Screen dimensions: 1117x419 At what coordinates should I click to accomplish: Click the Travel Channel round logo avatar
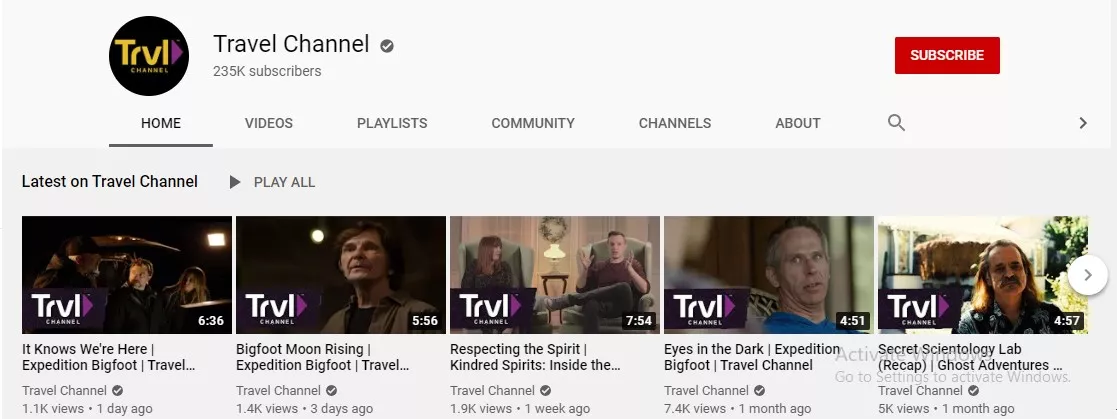(x=149, y=56)
